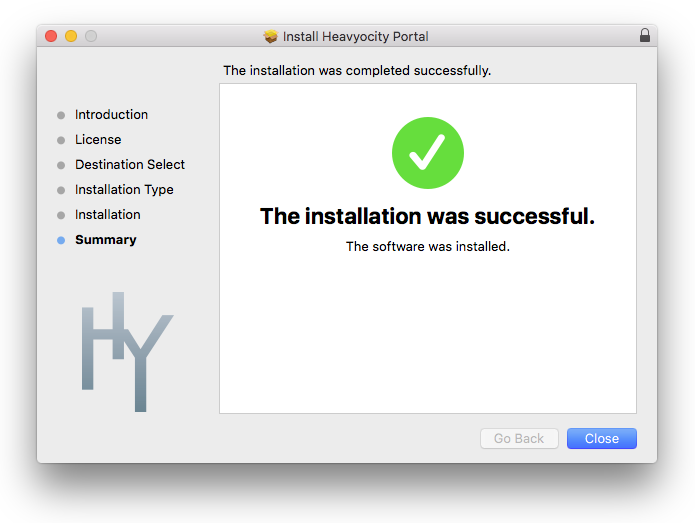695x523 pixels.
Task: Click the Heavyocity HY logo
Action: [127, 351]
